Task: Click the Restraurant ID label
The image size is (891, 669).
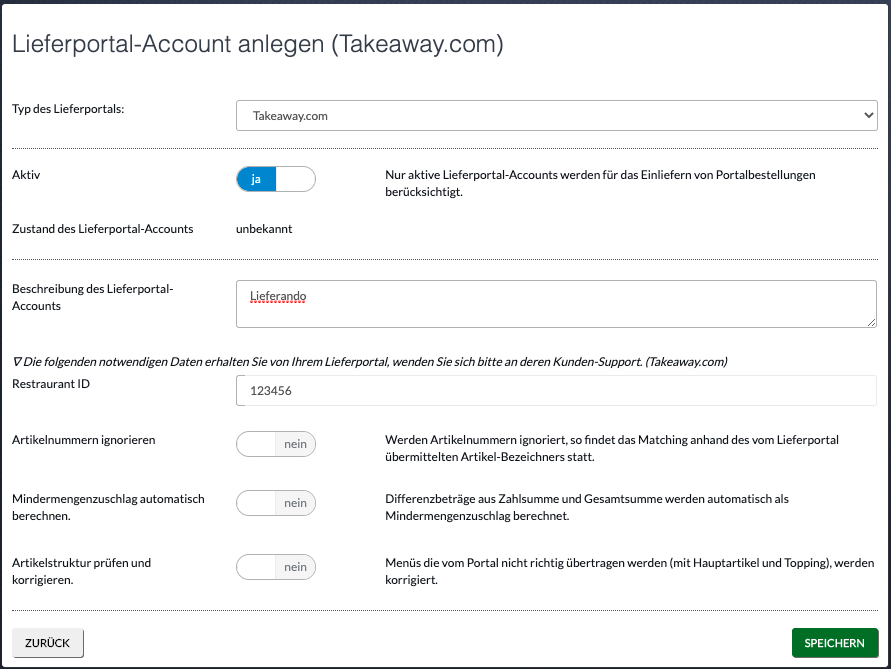Action: coord(51,384)
